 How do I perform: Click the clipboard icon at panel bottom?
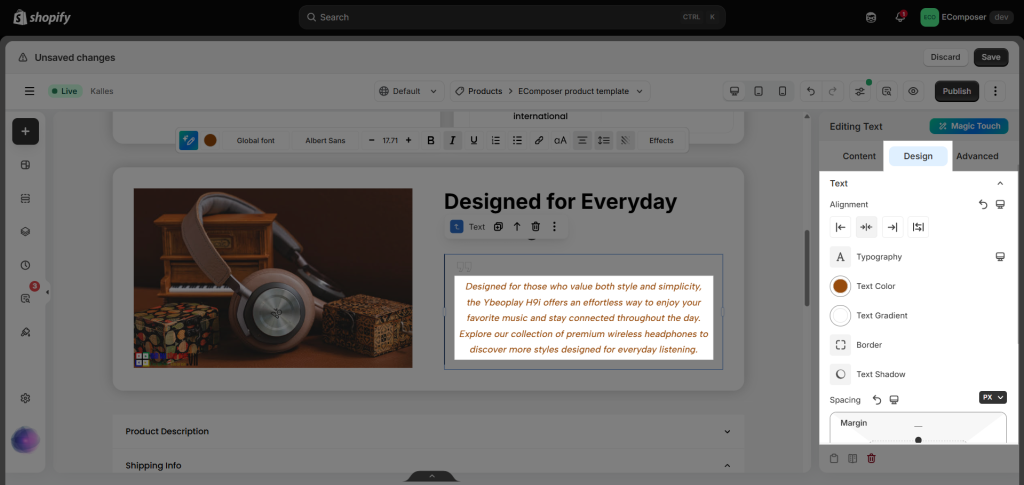(x=834, y=458)
